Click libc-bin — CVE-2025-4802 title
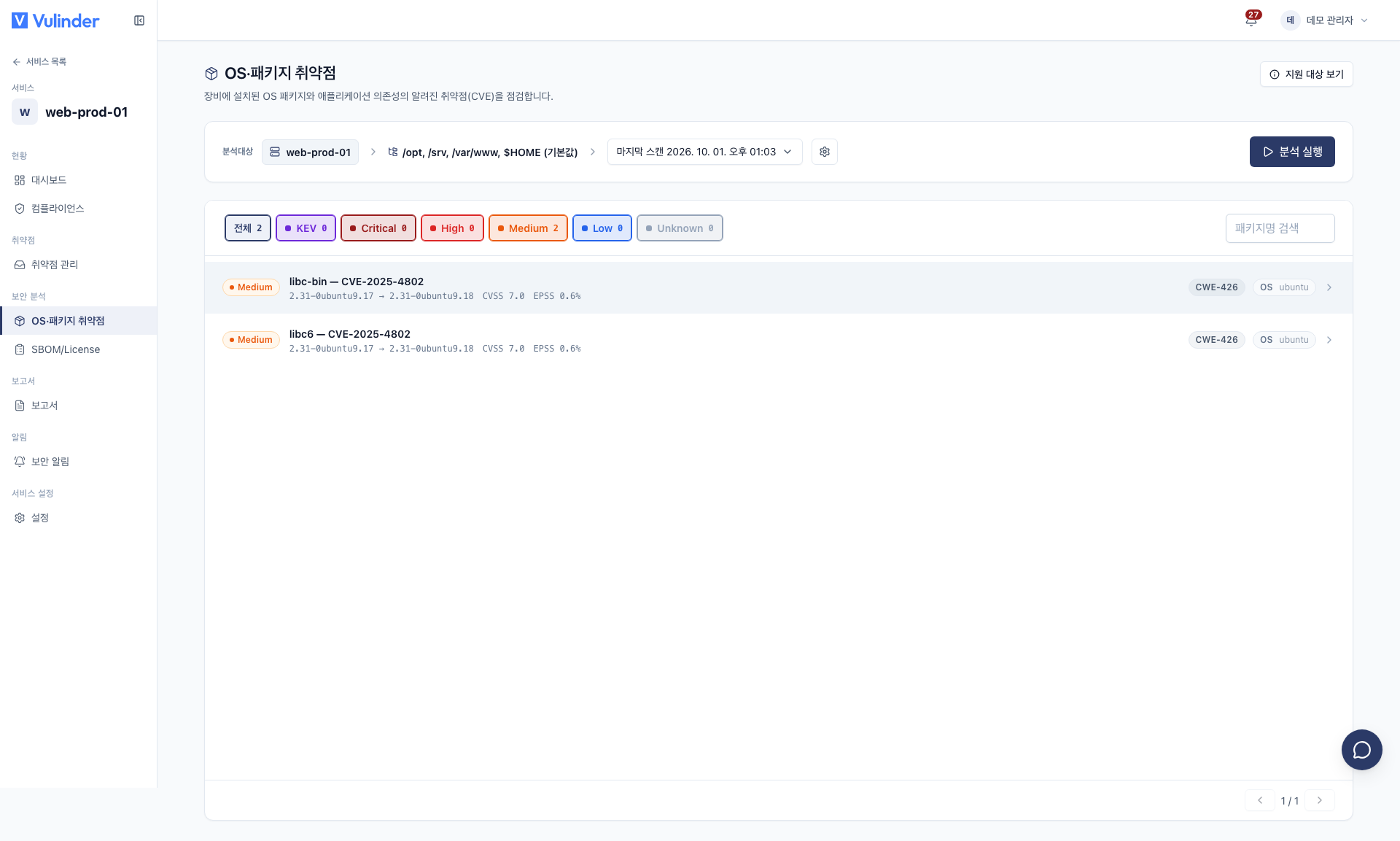Image resolution: width=1400 pixels, height=841 pixels. coord(357,282)
